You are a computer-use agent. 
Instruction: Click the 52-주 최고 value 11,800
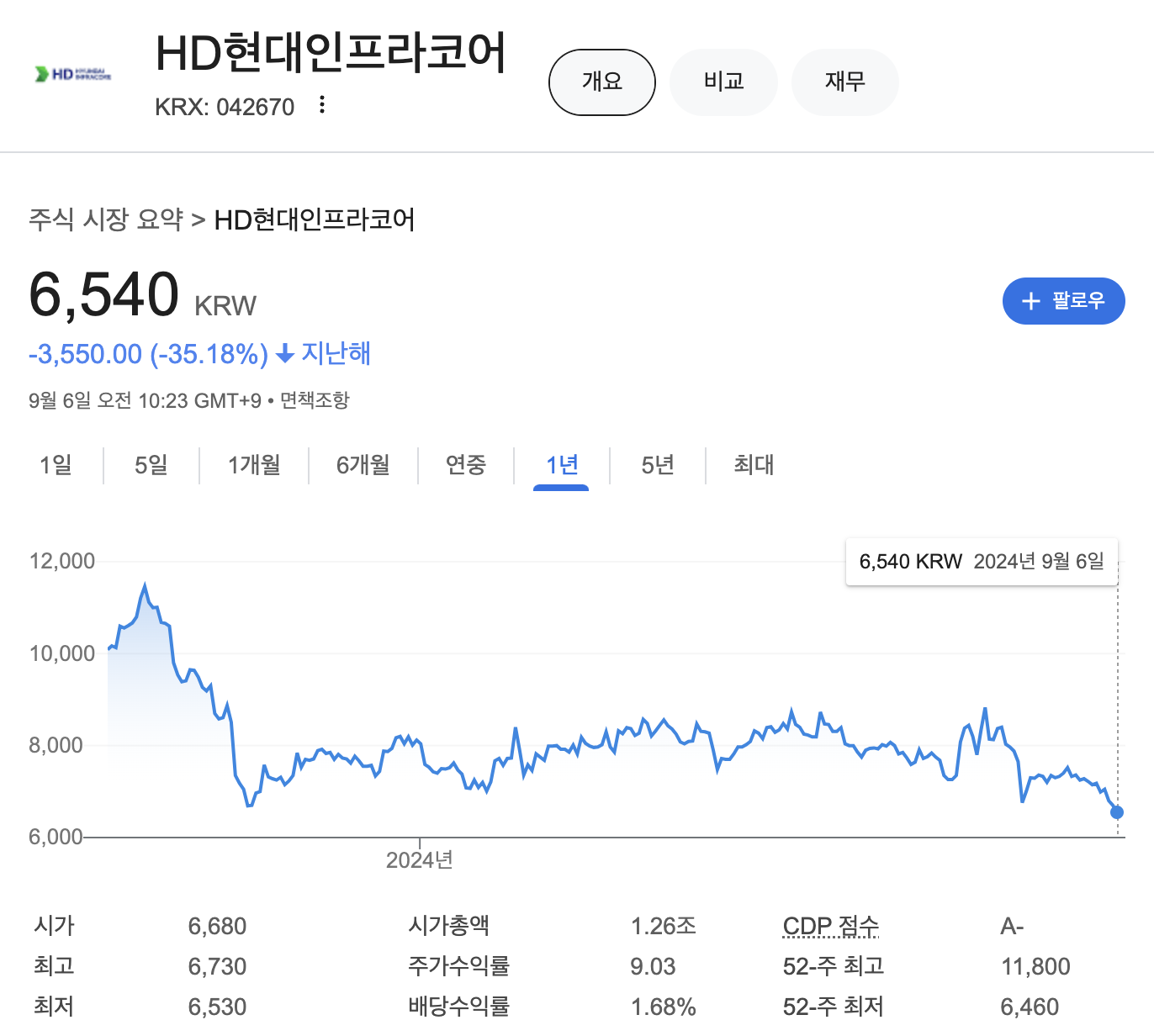(x=1035, y=967)
